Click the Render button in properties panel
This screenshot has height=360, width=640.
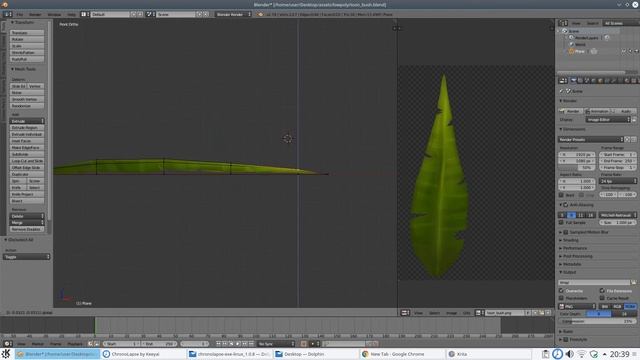pyautogui.click(x=570, y=111)
